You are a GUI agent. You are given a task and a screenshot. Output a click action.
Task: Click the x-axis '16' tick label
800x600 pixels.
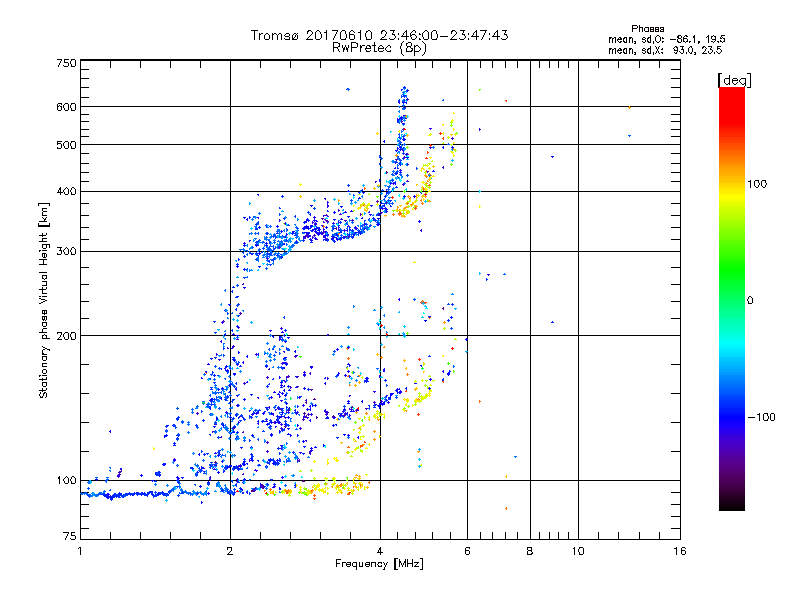pyautogui.click(x=680, y=551)
